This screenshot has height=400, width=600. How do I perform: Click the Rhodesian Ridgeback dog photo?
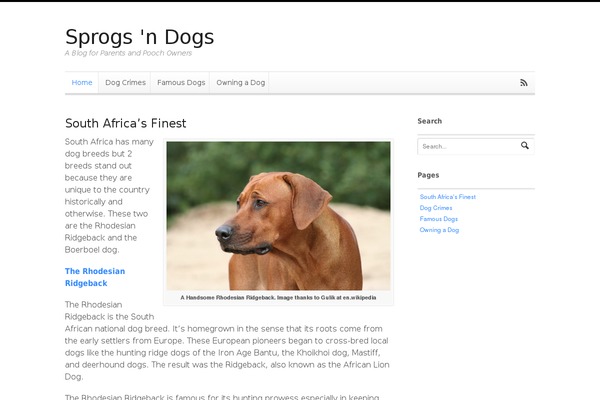point(279,216)
